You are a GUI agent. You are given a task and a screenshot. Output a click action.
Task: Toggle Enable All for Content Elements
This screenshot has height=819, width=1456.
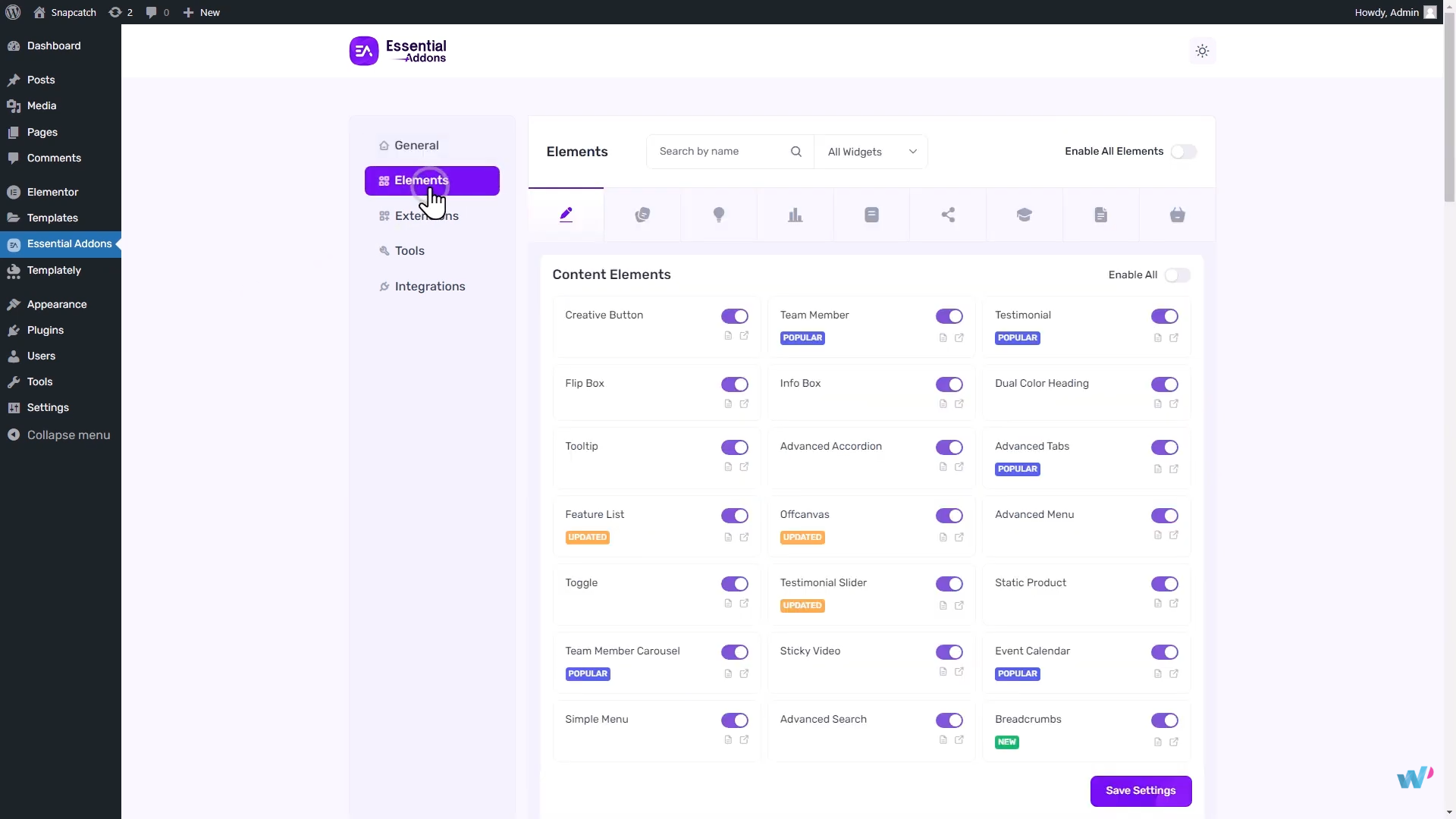1177,275
